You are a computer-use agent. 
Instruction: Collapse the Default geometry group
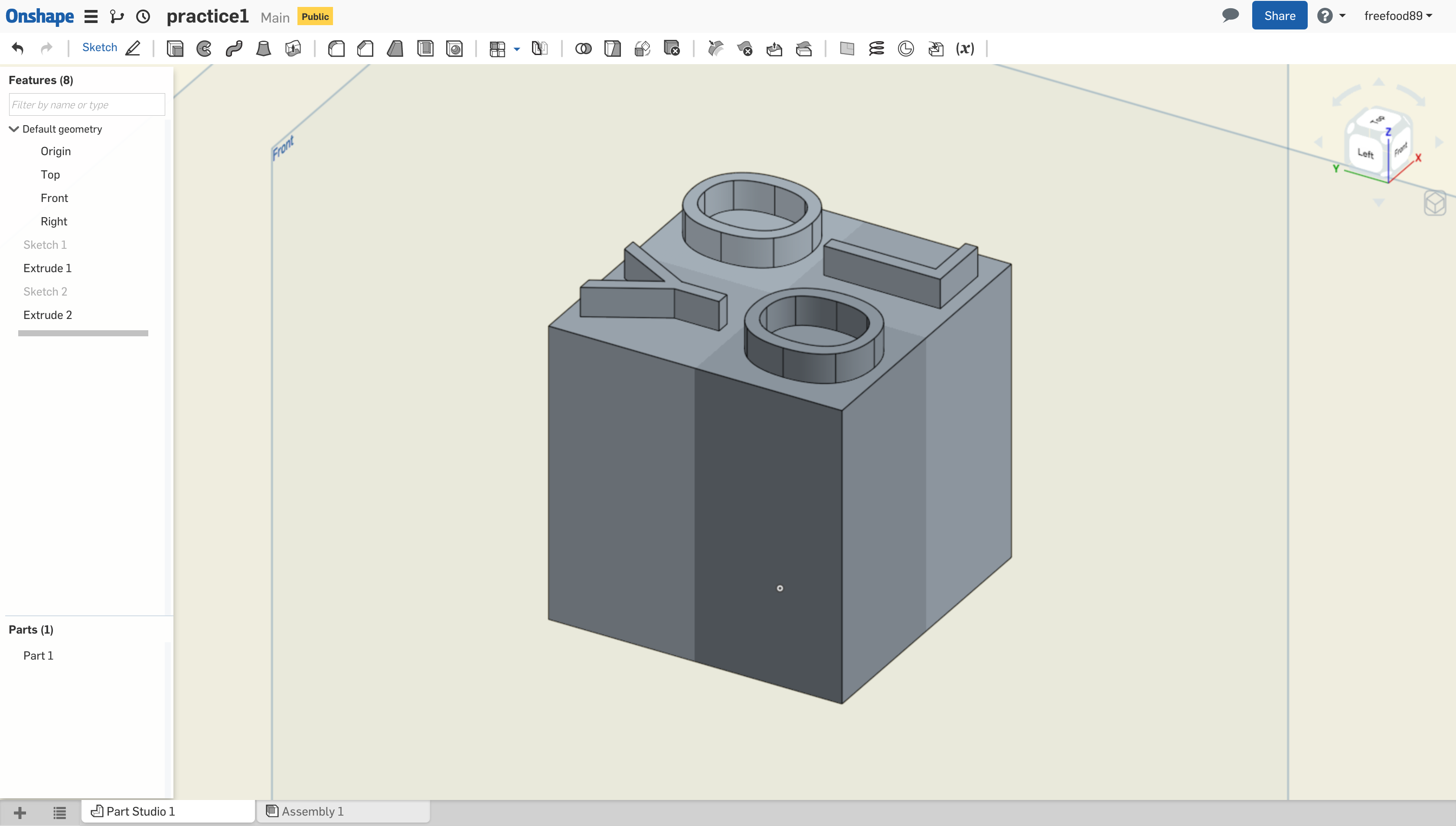13,129
